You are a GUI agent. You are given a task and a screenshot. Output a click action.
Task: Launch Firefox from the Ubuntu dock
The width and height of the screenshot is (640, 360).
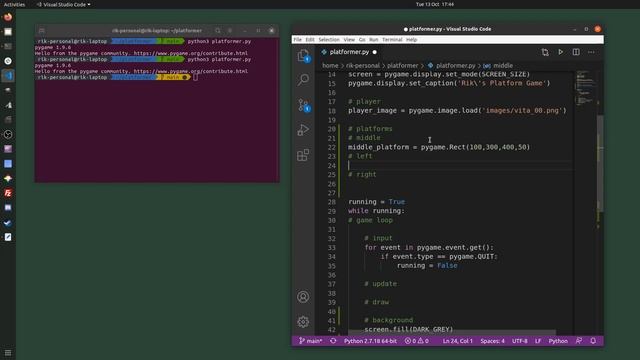(x=8, y=17)
